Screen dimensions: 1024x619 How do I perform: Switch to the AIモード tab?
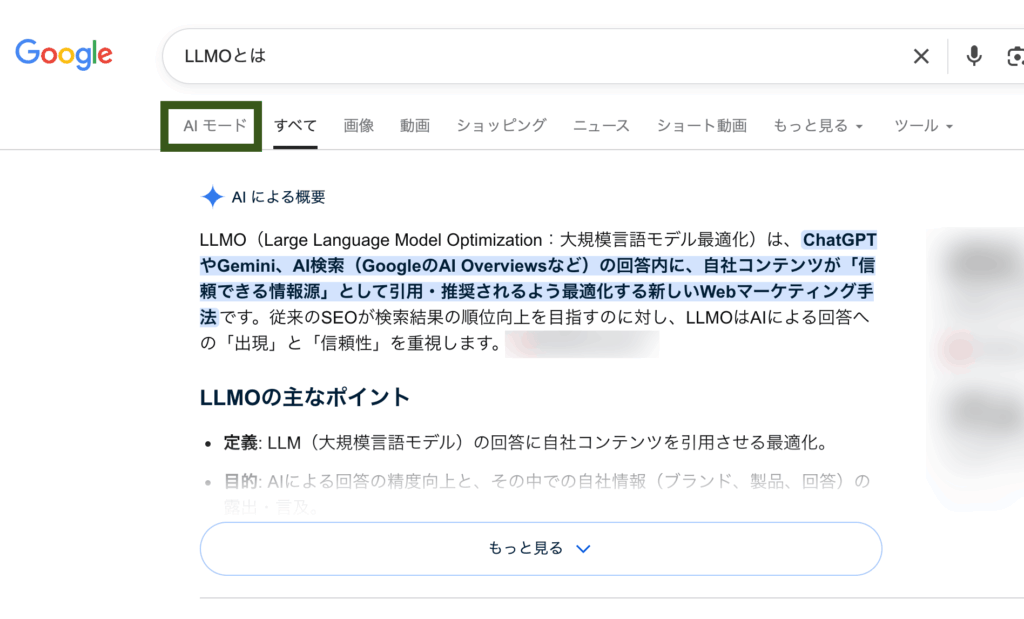[210, 125]
